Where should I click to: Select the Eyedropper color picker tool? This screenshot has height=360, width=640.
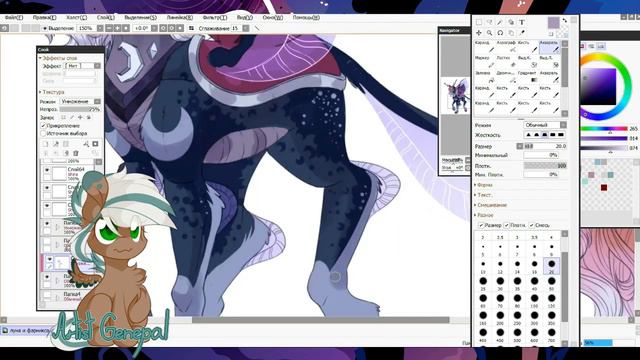click(x=522, y=33)
